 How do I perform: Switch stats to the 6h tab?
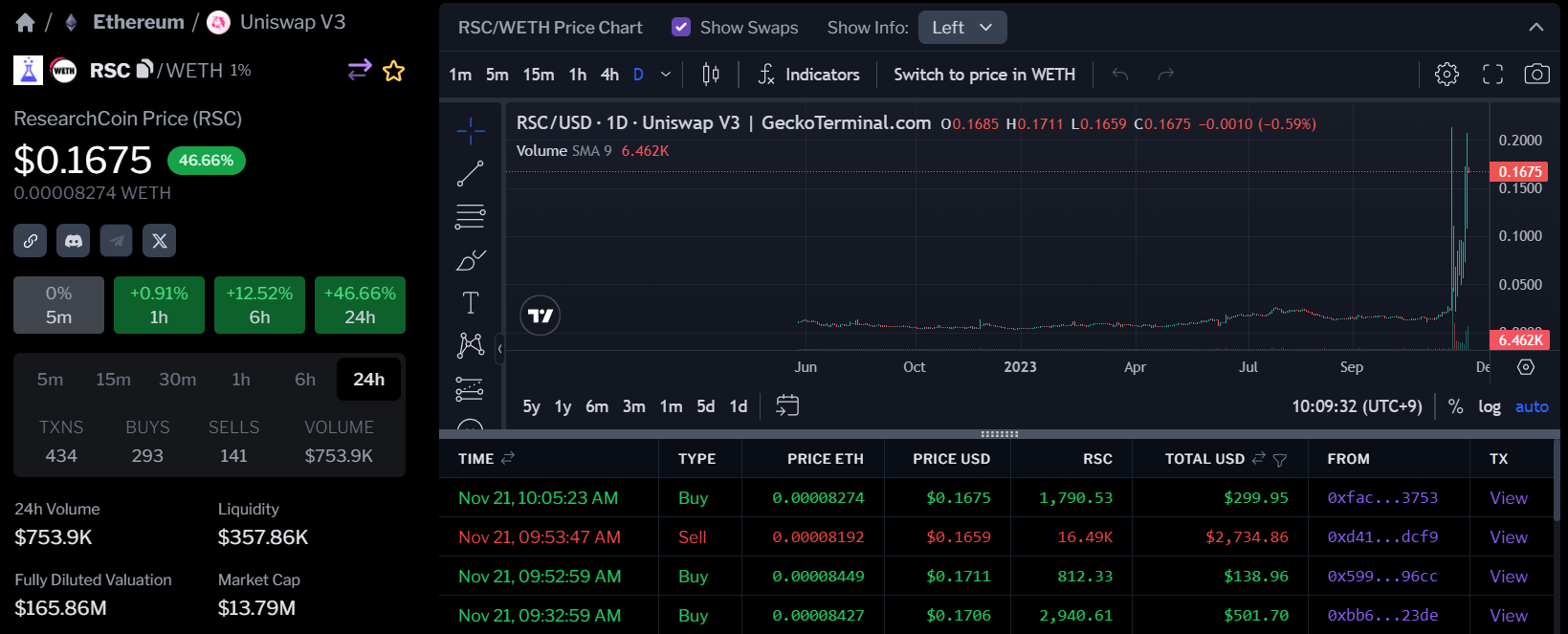click(x=305, y=380)
